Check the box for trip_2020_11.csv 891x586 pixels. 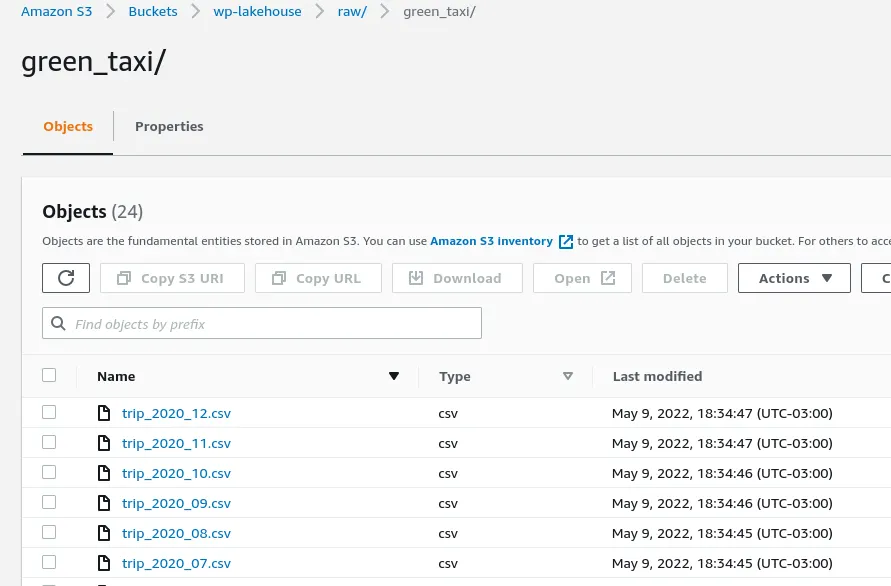pyautogui.click(x=49, y=442)
